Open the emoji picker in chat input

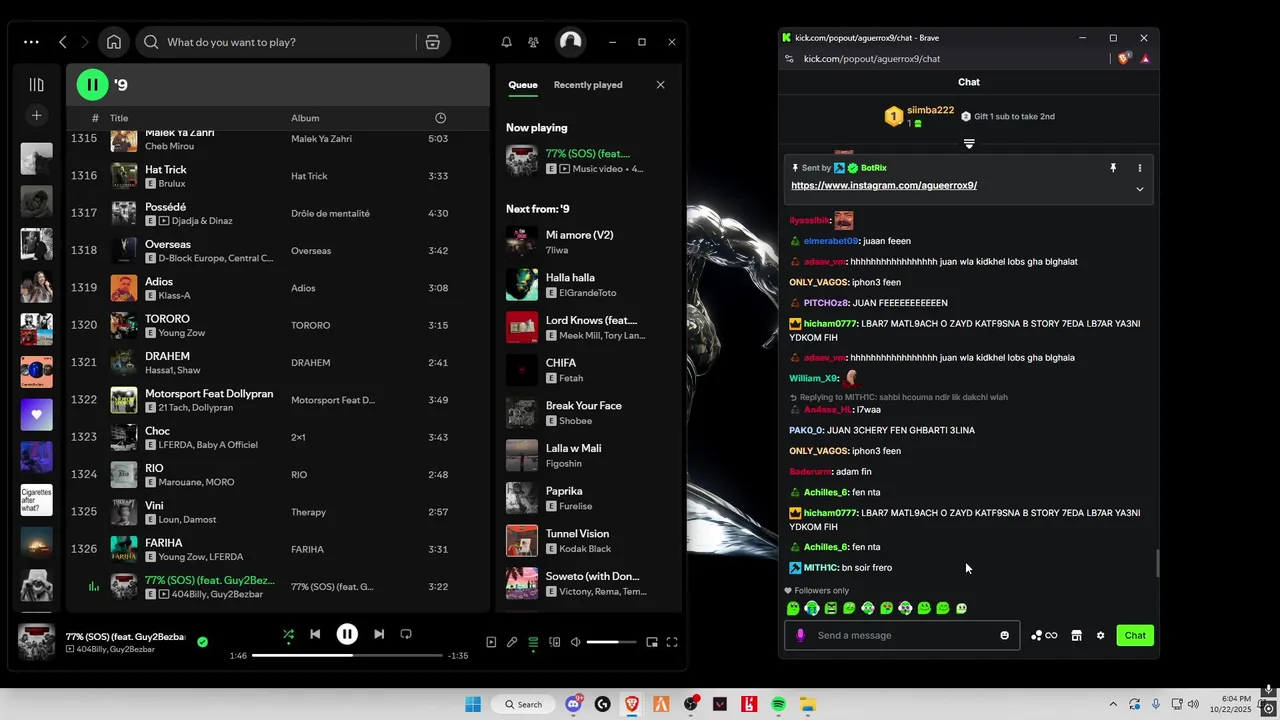pyautogui.click(x=1005, y=635)
